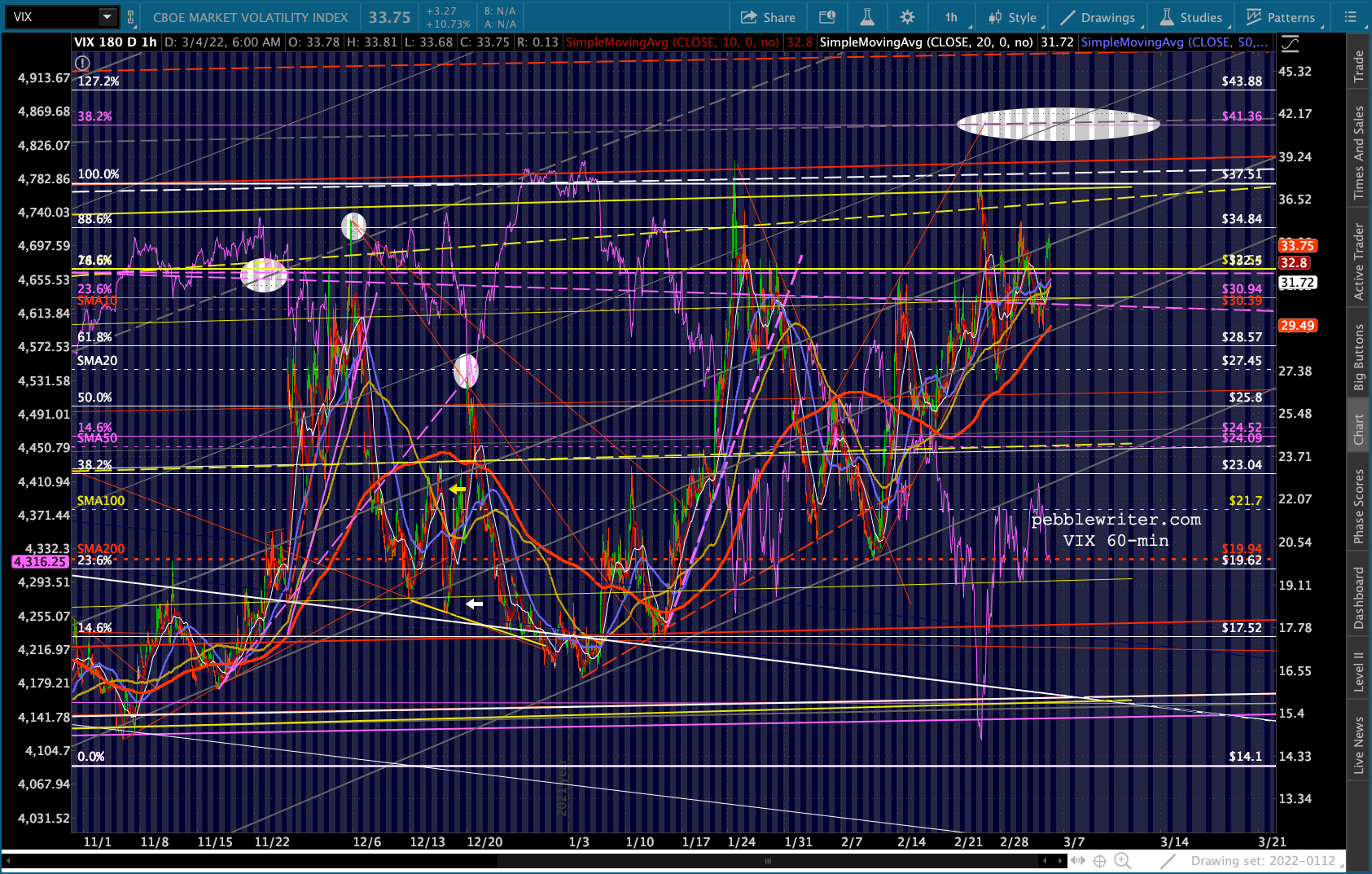Open the flask (Edit studies) icon in toolbar
This screenshot has width=1372, height=874.
(x=866, y=17)
